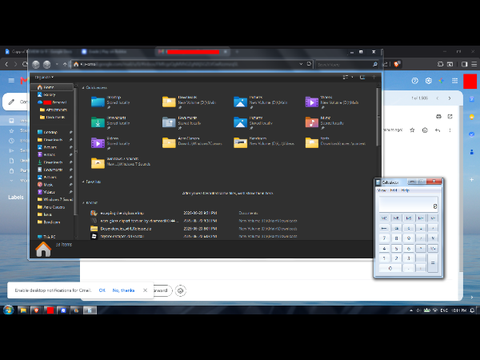Go to the older email arrow in Gmail
The image size is (480, 360).
(x=450, y=98)
